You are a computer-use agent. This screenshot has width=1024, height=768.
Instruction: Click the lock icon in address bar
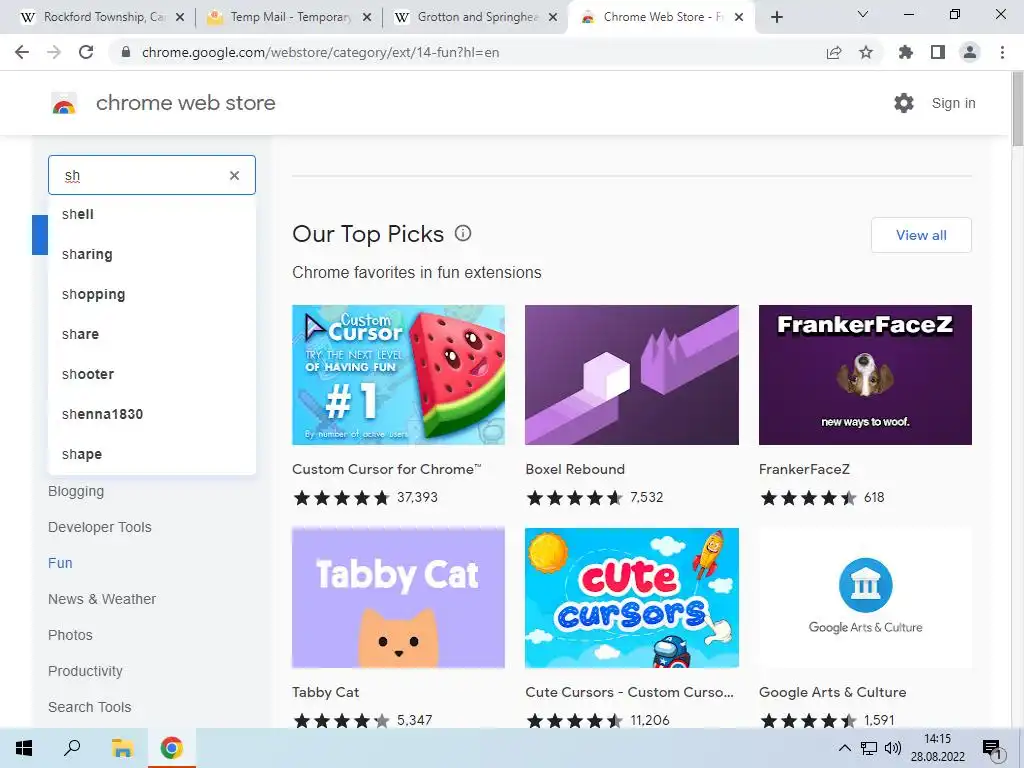126,52
